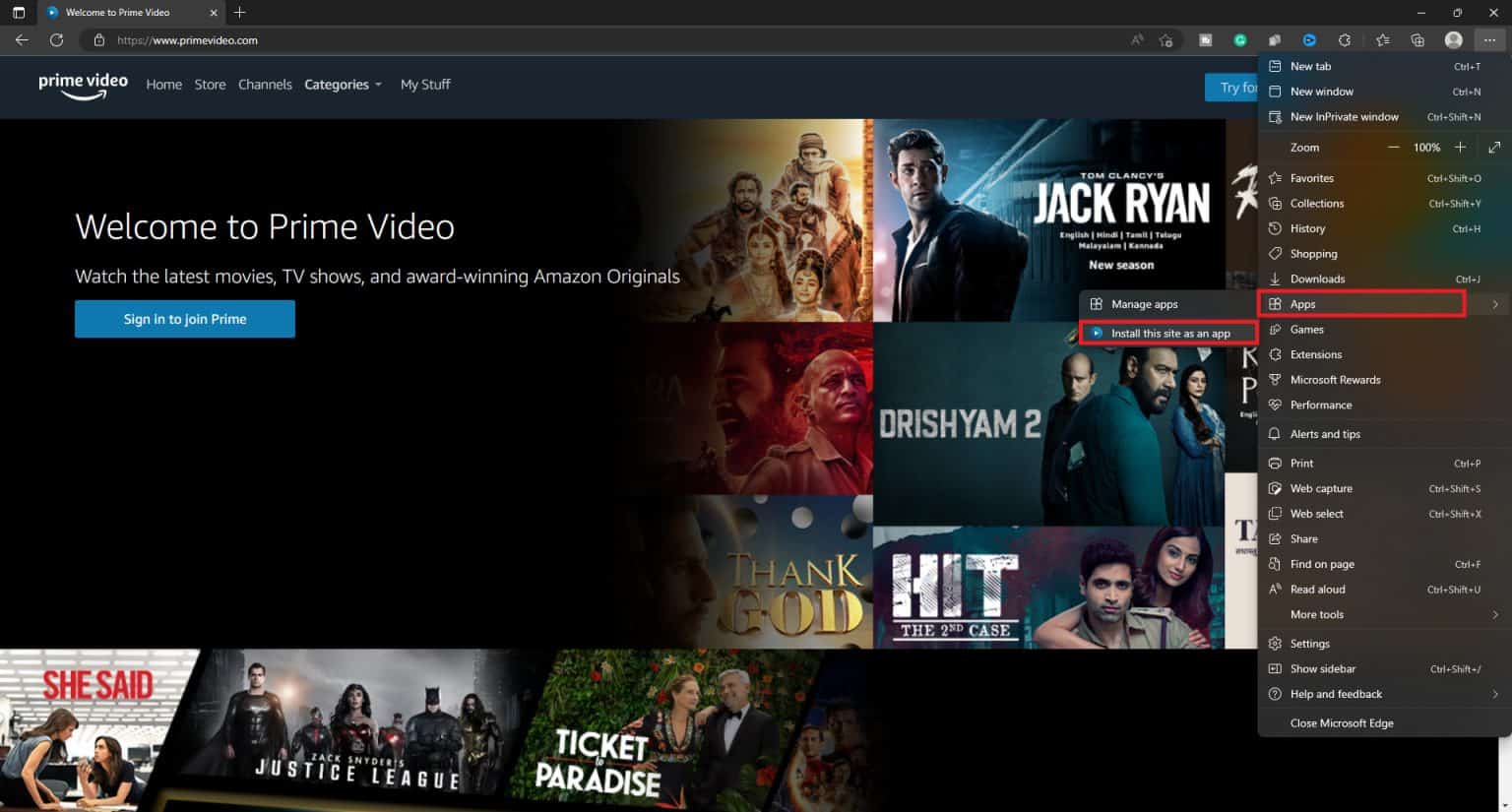Click the Sign in to join Prime button
Viewport: 1512px width, 812px height.
(x=184, y=318)
